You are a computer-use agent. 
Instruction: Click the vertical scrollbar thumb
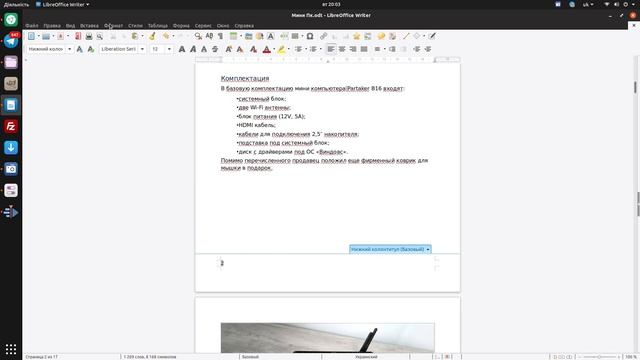[635, 87]
